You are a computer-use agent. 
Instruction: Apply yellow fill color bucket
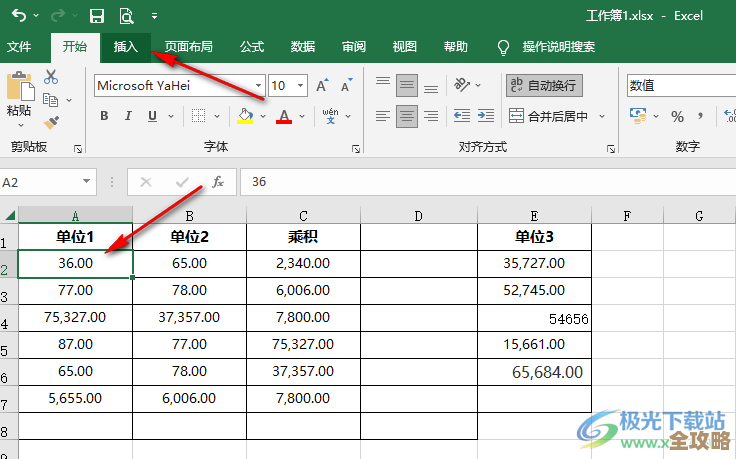(245, 115)
